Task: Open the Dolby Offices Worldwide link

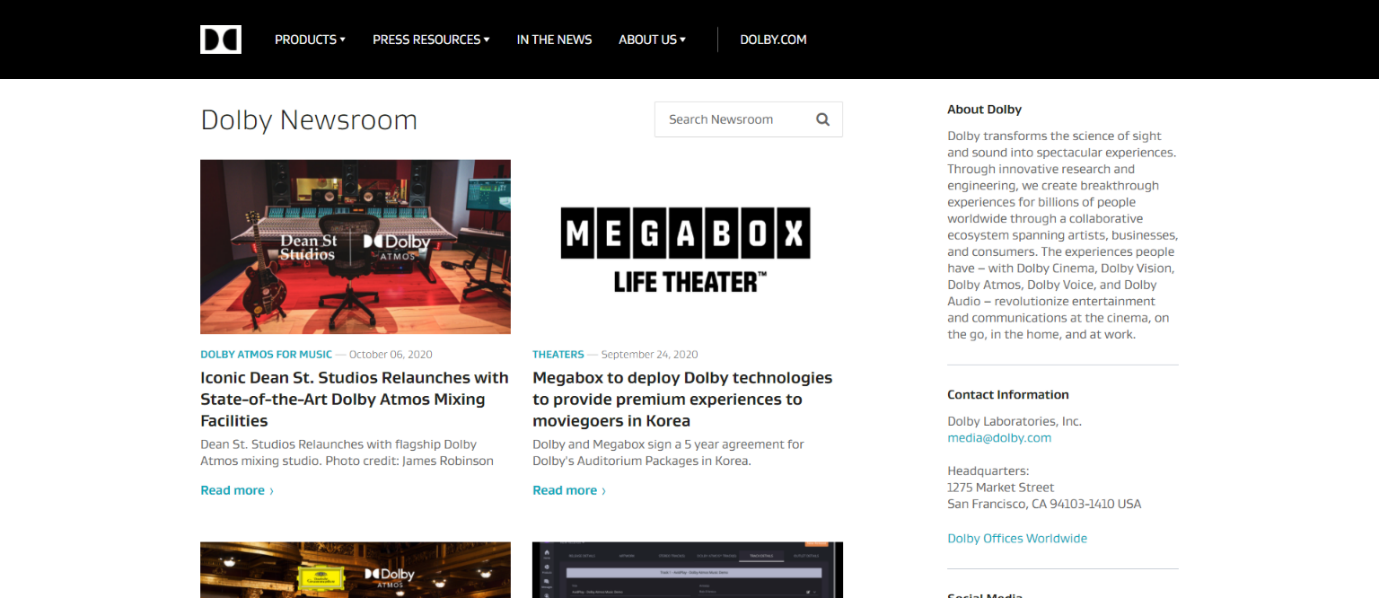Action: tap(1016, 538)
